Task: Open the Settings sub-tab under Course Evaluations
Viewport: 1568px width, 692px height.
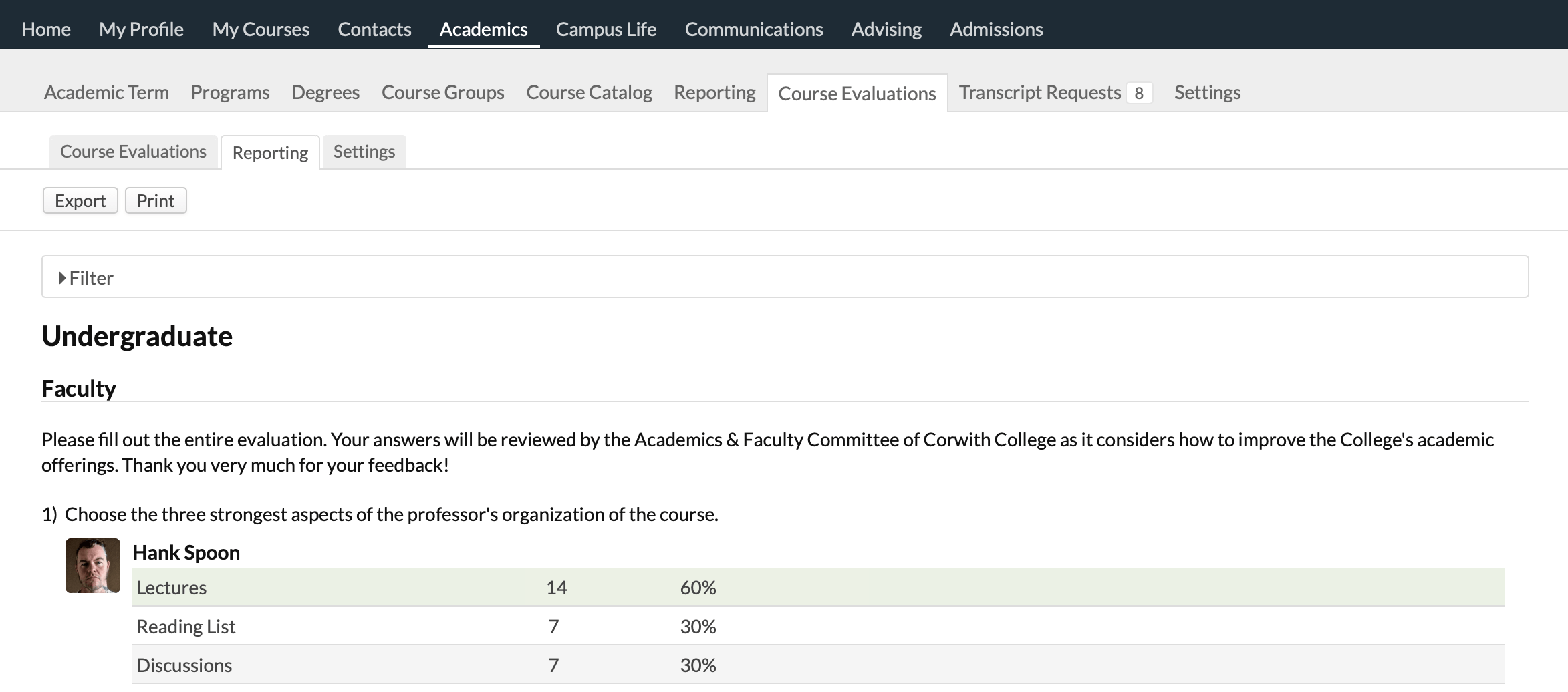Action: 364,152
